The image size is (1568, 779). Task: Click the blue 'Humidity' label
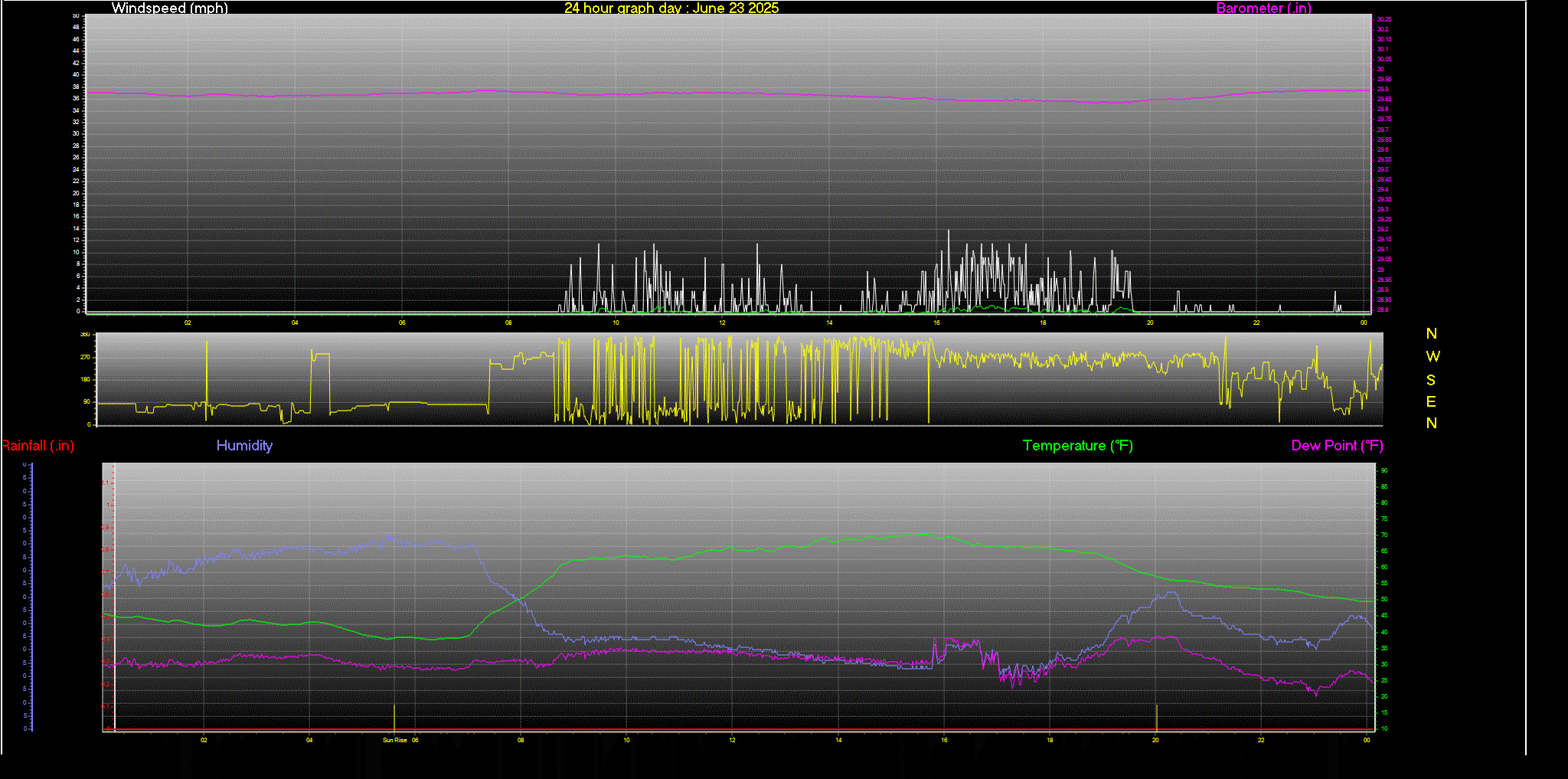244,445
